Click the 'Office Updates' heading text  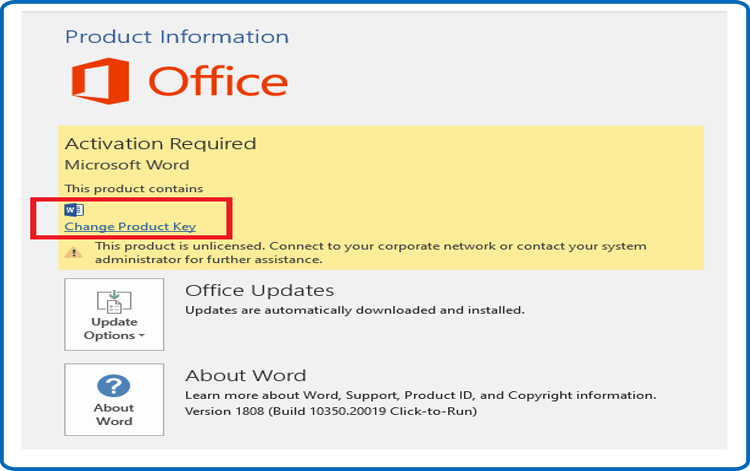point(259,290)
